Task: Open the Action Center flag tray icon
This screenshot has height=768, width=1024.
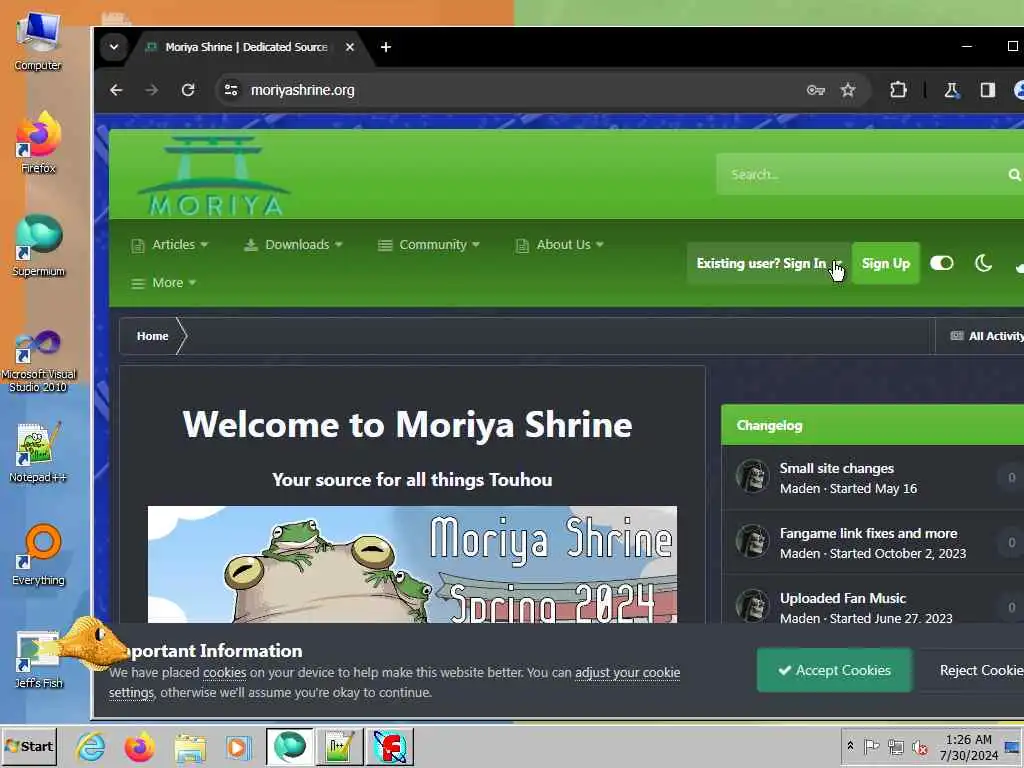Action: [x=871, y=746]
